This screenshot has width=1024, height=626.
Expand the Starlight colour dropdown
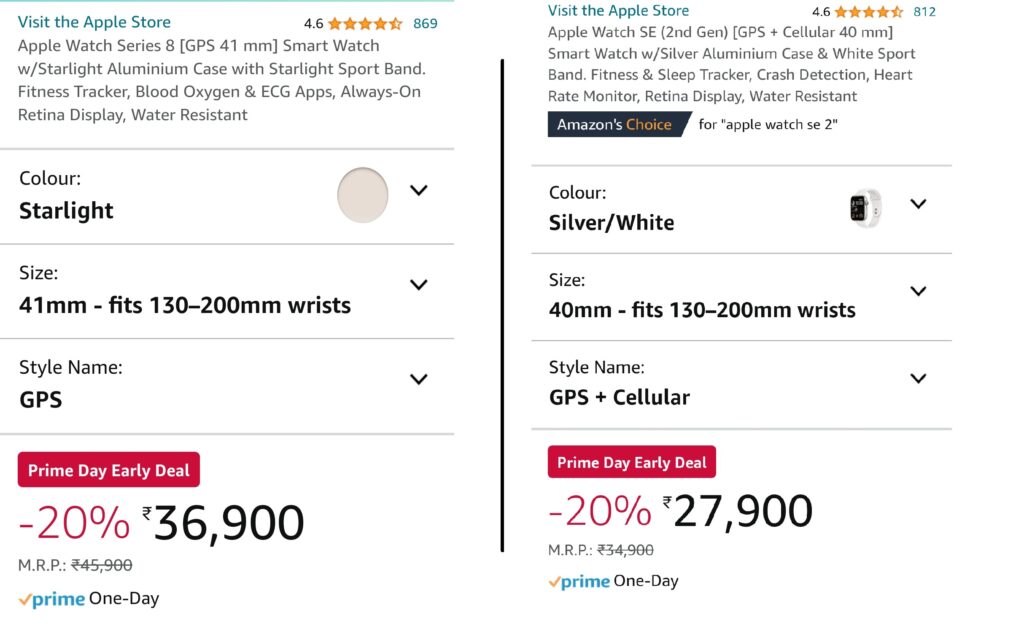coord(419,190)
